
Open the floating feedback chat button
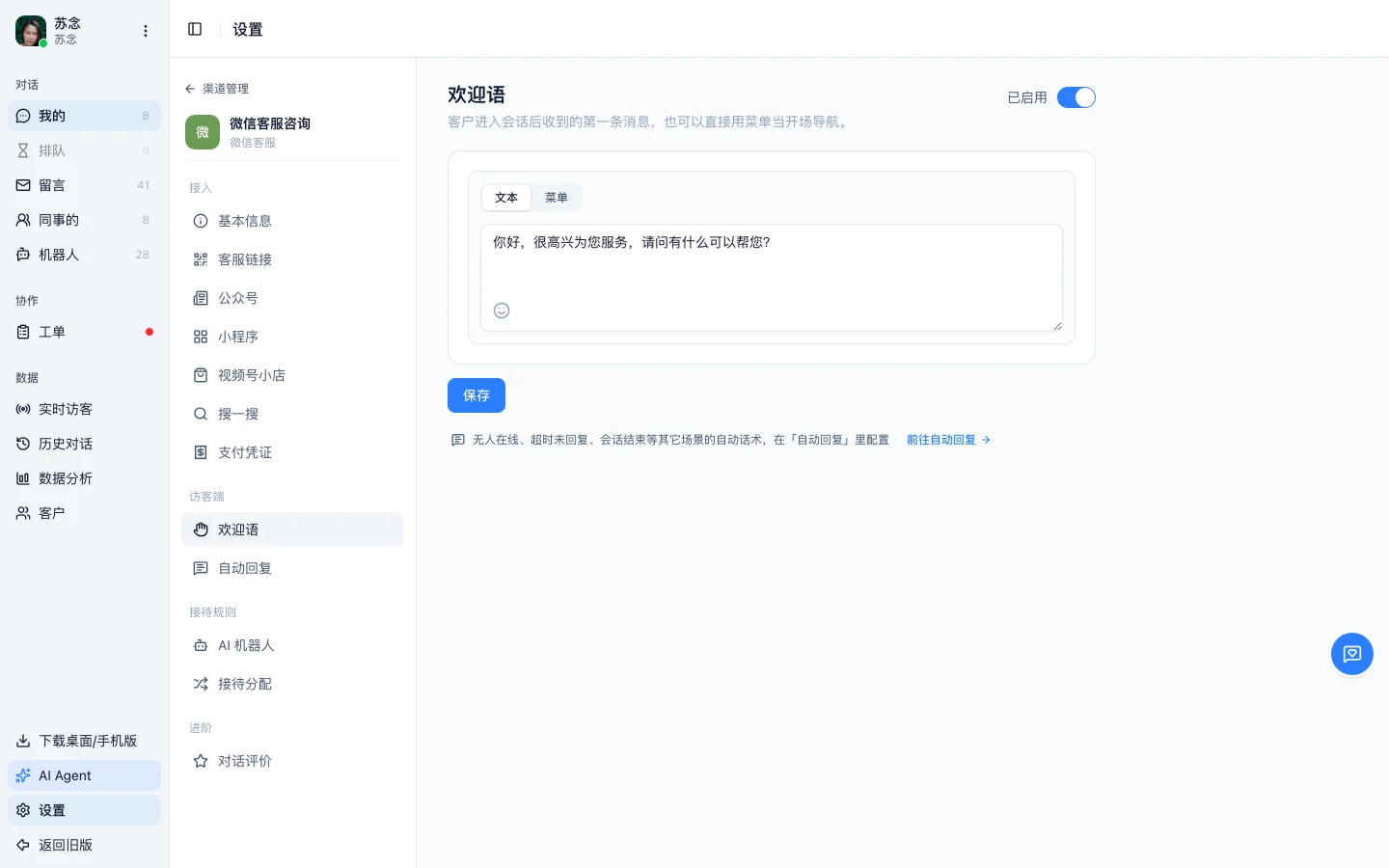1352,654
